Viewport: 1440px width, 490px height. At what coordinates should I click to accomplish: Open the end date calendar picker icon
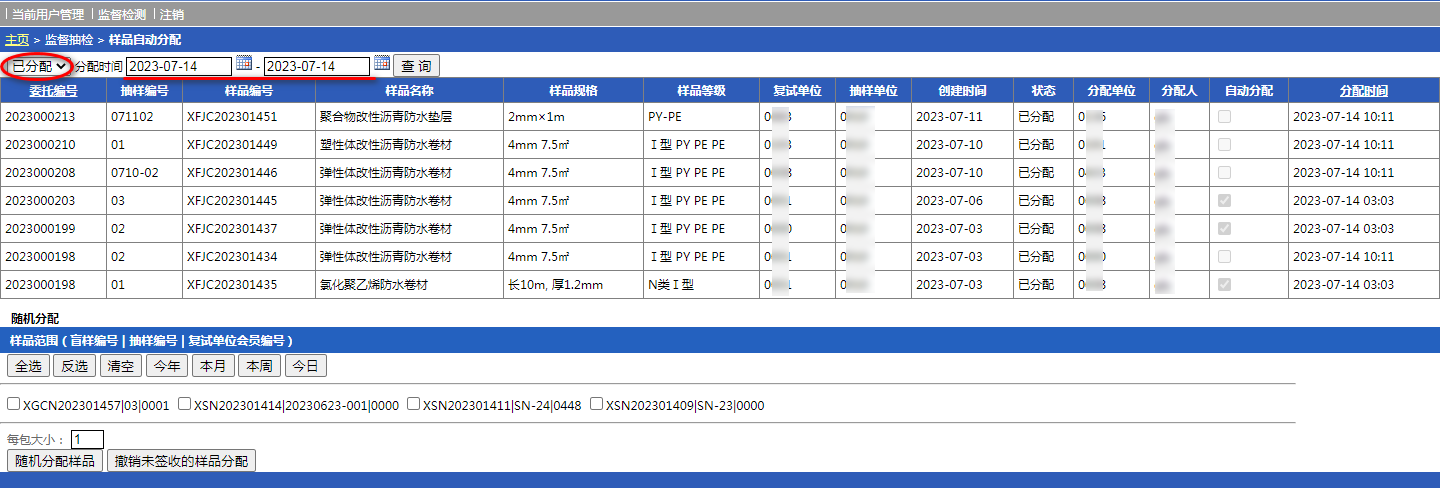click(382, 64)
